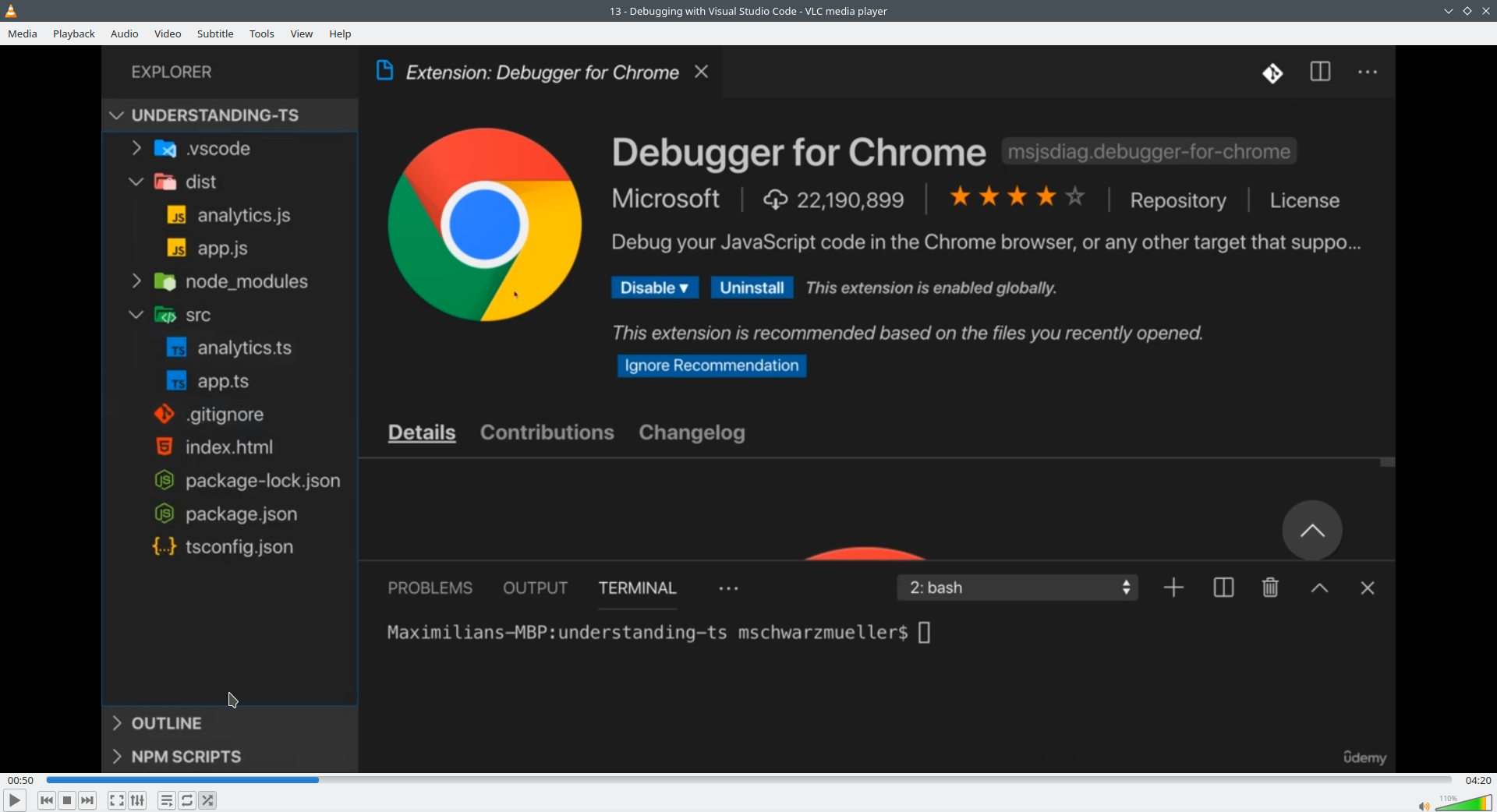Stop playback with the stop button

click(x=67, y=800)
